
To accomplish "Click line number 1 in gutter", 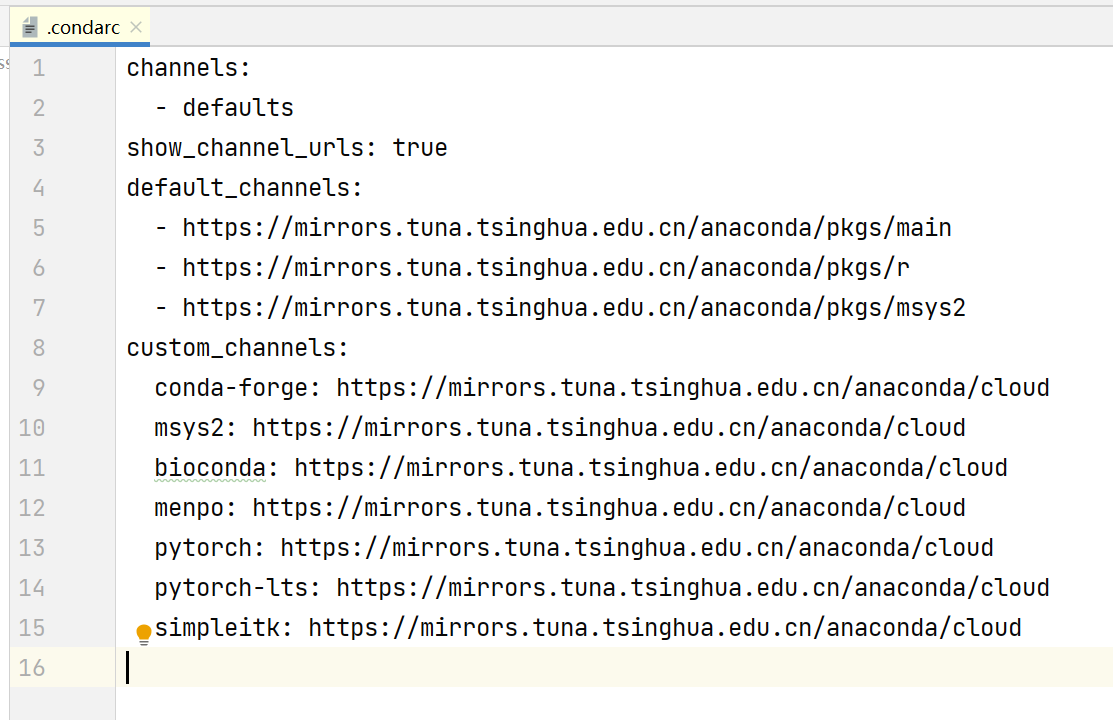I will (38, 68).
